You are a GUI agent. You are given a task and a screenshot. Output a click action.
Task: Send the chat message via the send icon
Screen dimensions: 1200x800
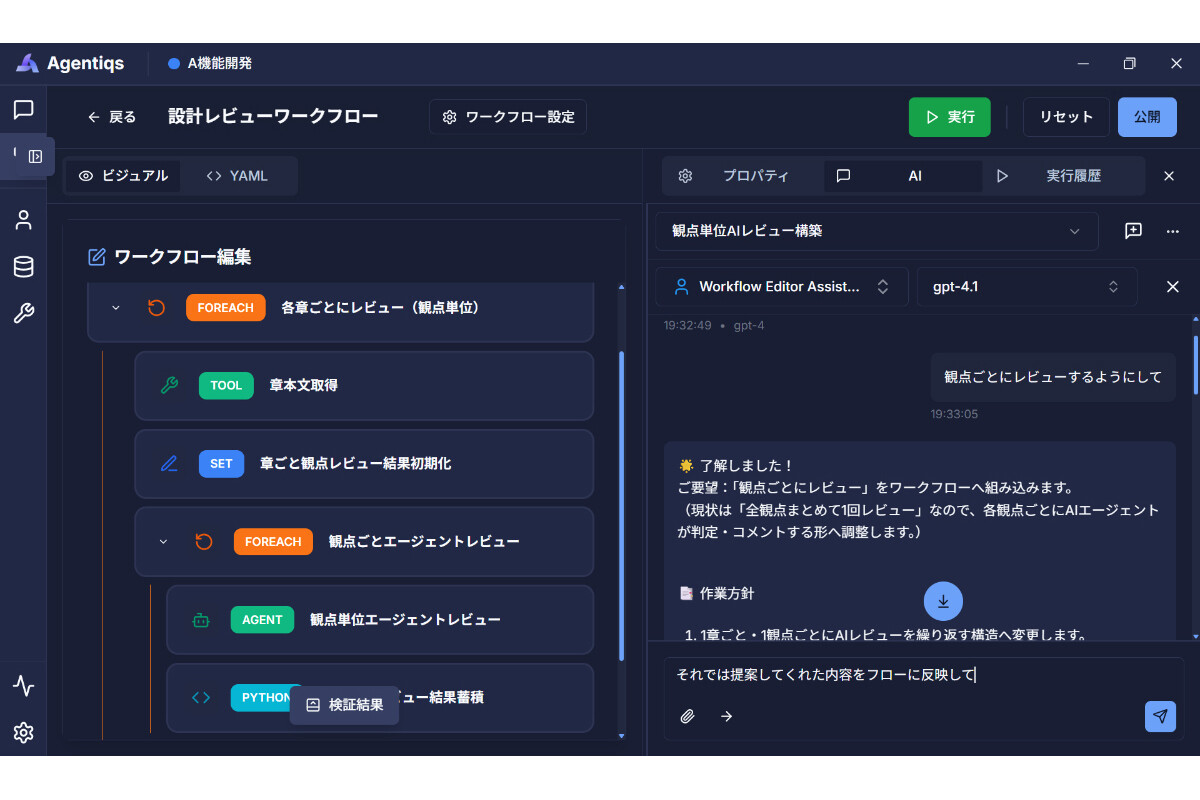point(1160,716)
